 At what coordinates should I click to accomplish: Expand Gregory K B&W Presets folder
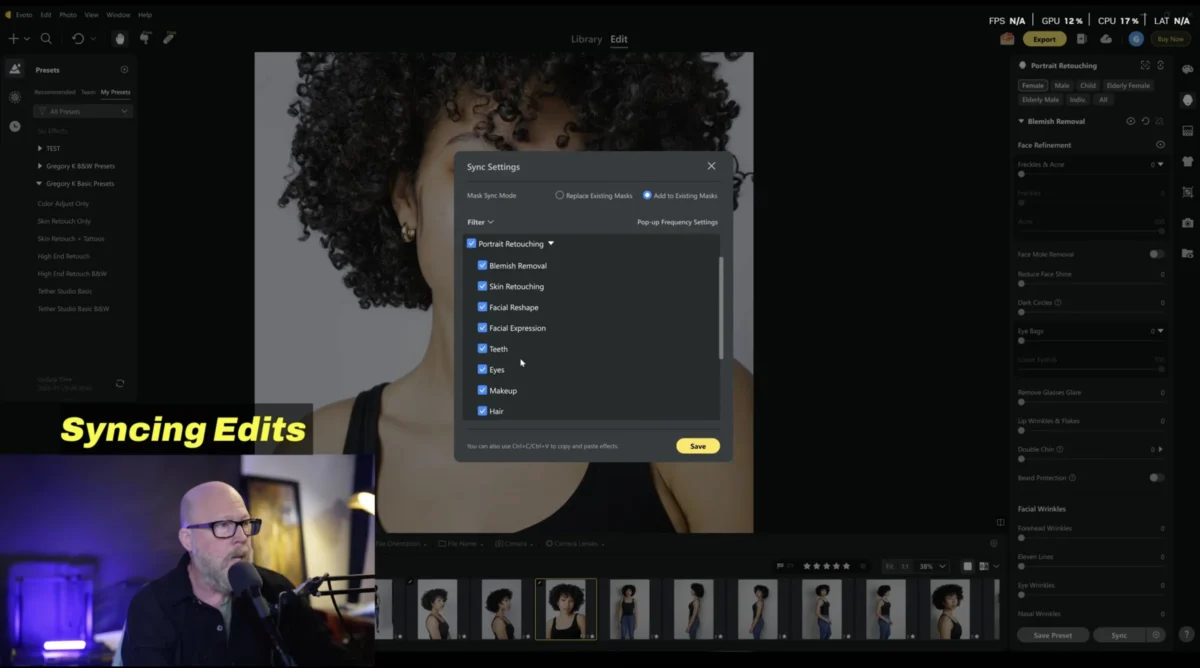(x=40, y=166)
